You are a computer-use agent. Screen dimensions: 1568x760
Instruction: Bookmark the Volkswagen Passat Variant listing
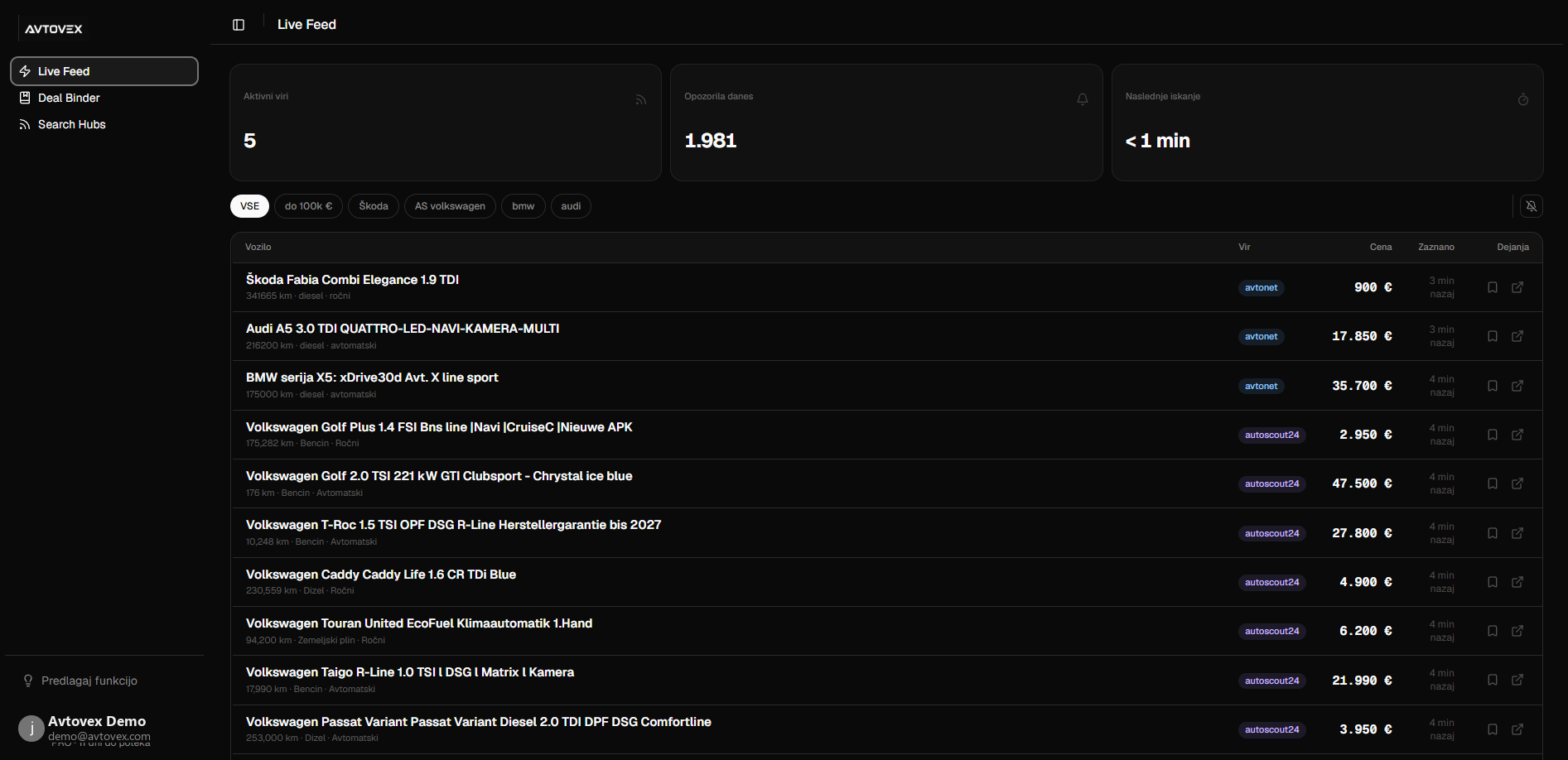(1493, 729)
